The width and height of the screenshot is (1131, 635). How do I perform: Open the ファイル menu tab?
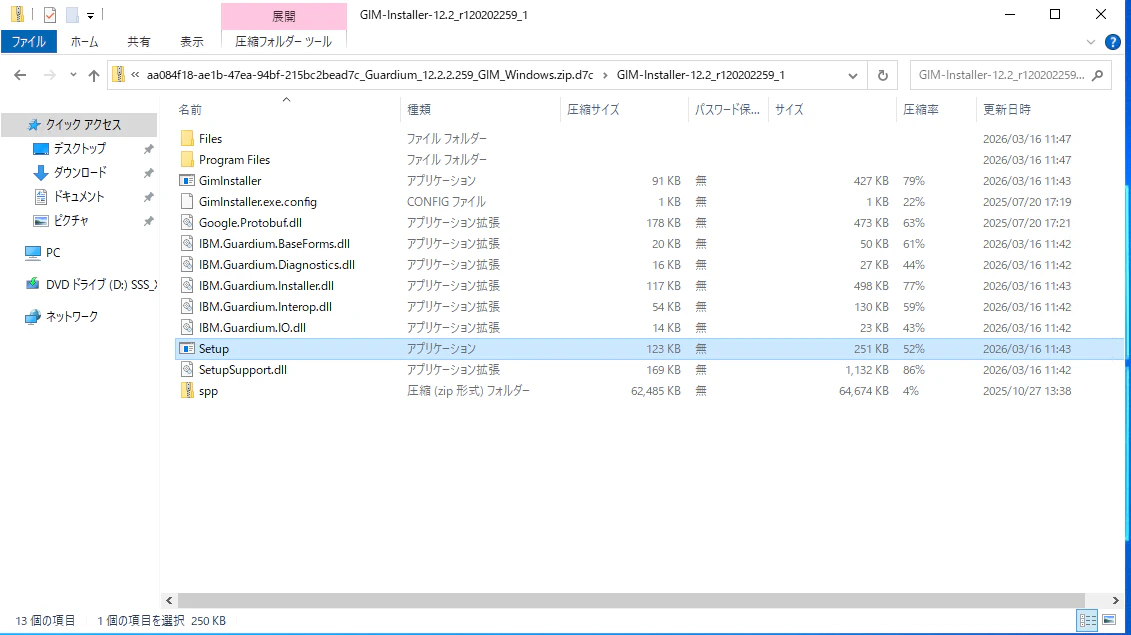pyautogui.click(x=29, y=42)
